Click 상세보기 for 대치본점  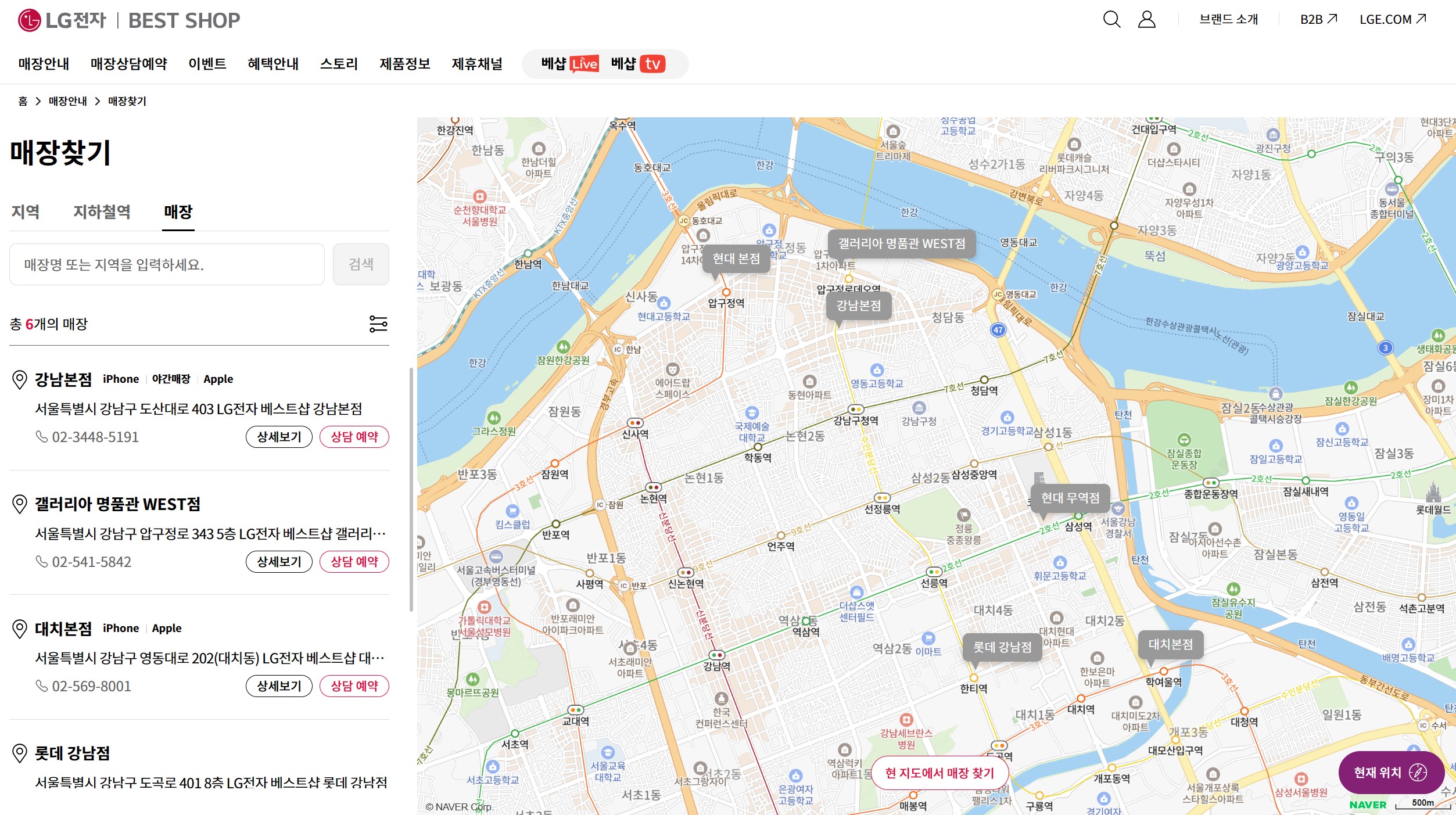point(279,686)
